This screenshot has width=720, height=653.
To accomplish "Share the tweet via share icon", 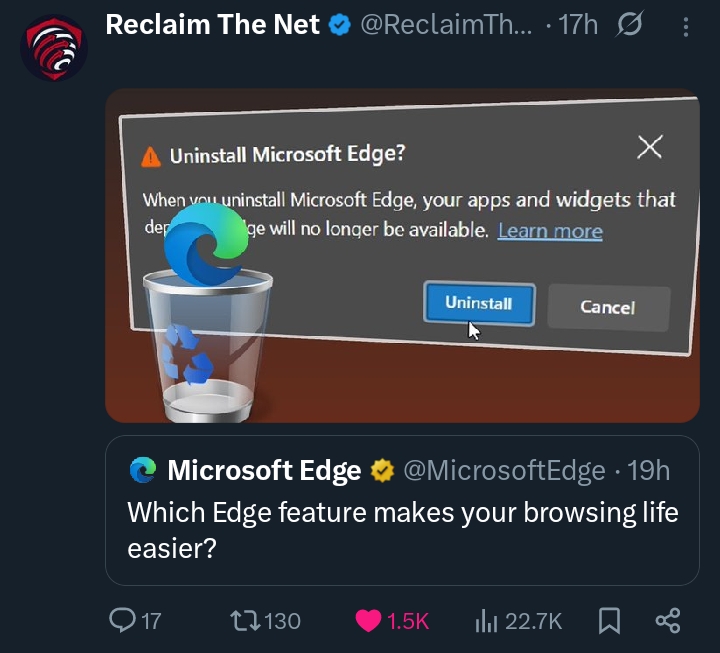I will click(667, 621).
